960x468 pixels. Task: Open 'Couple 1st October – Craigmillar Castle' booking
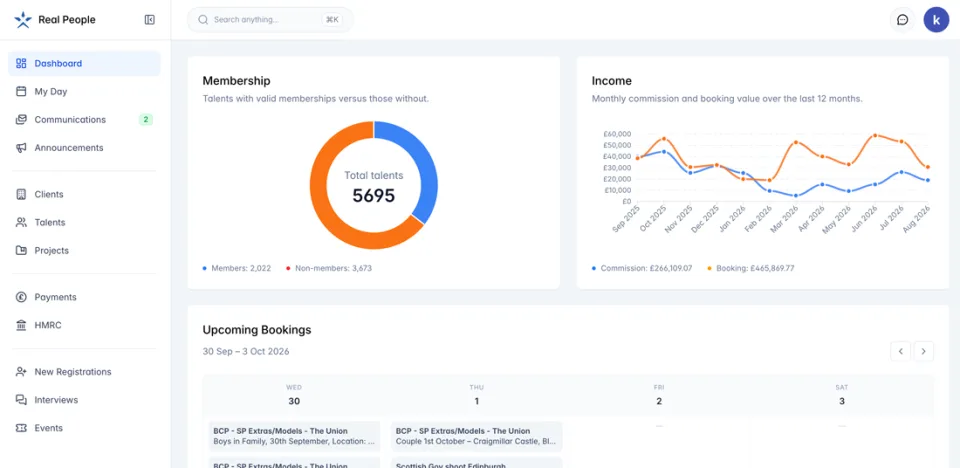point(476,436)
